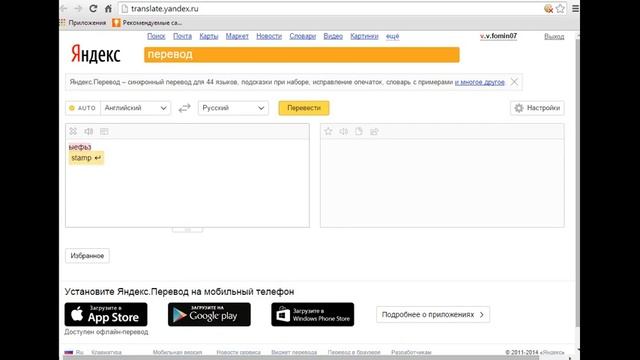Click the resize handle below source text box

click(187, 230)
